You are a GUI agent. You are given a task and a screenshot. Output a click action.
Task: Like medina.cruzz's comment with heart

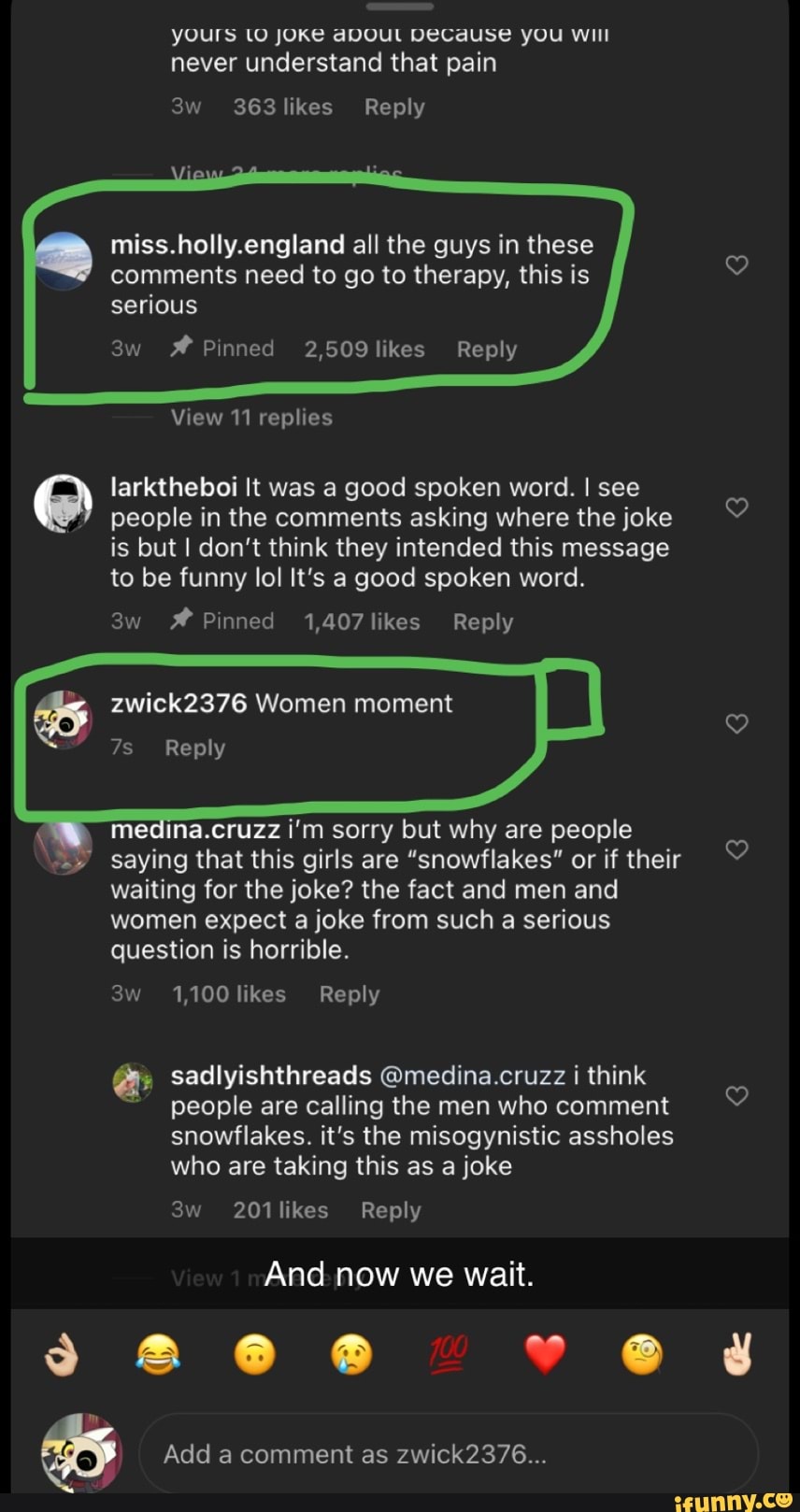737,849
